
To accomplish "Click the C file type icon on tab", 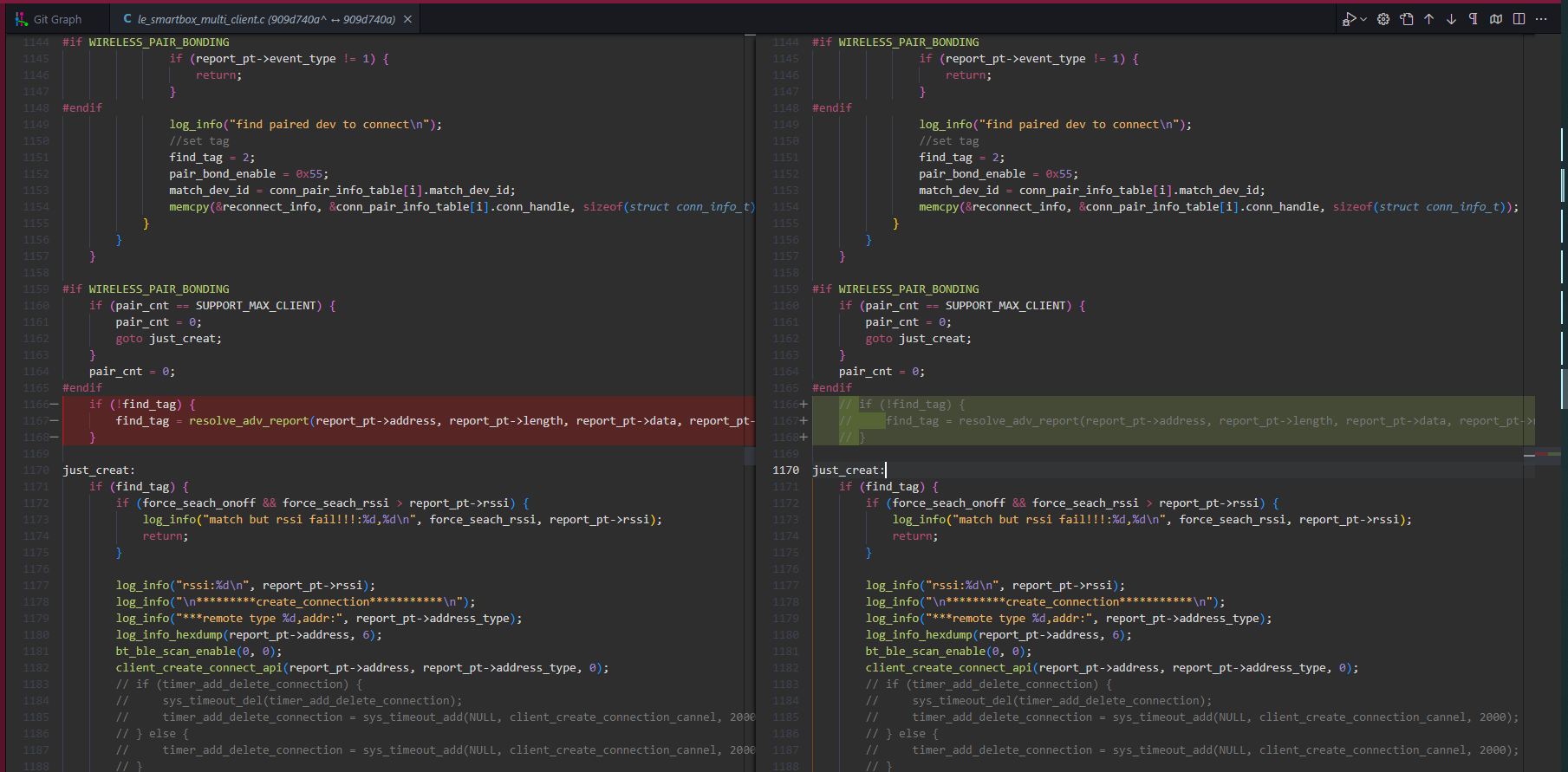I will [x=127, y=19].
